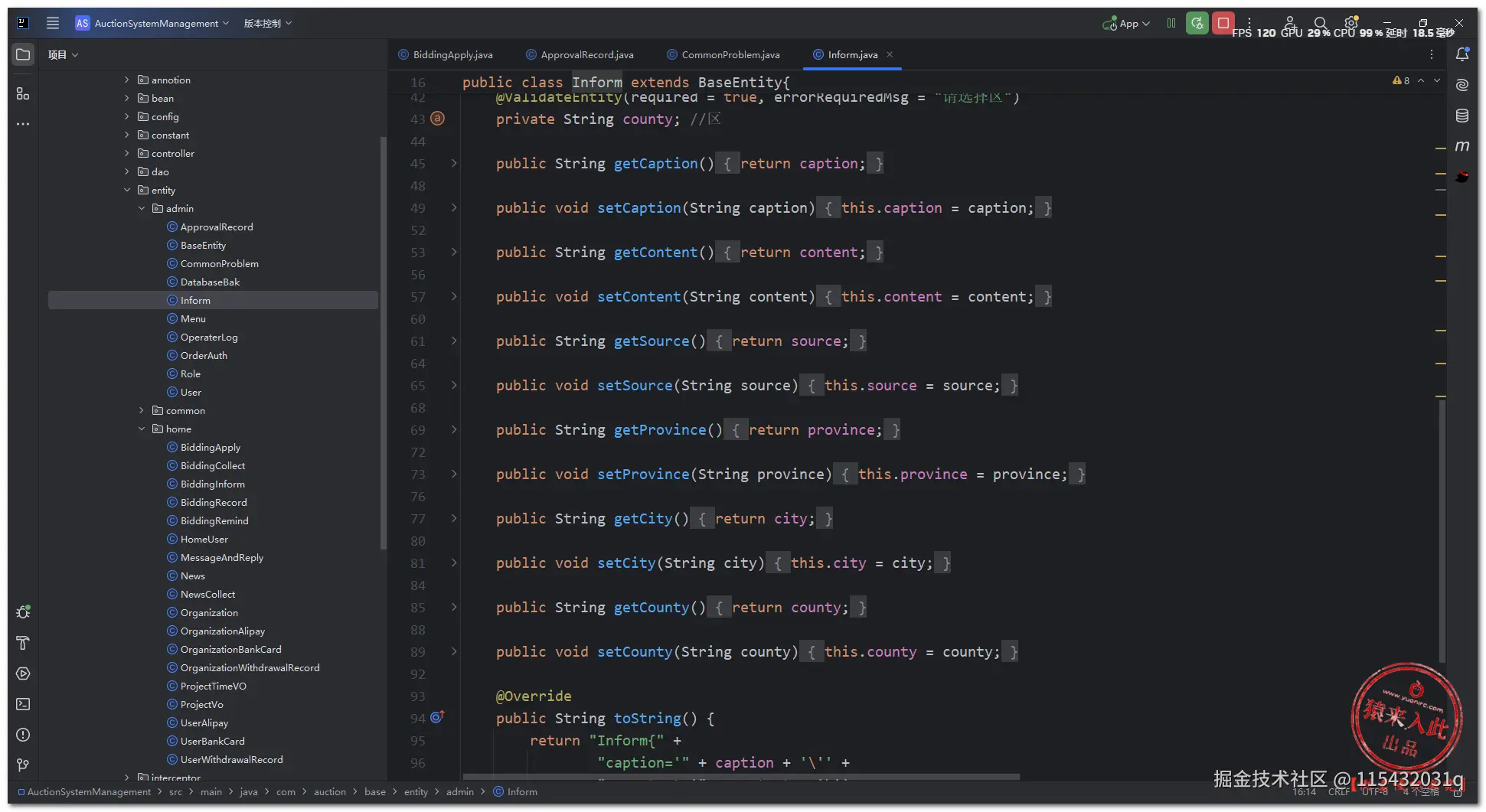
Task: Select OperaterLog class in tree
Action: 209,337
